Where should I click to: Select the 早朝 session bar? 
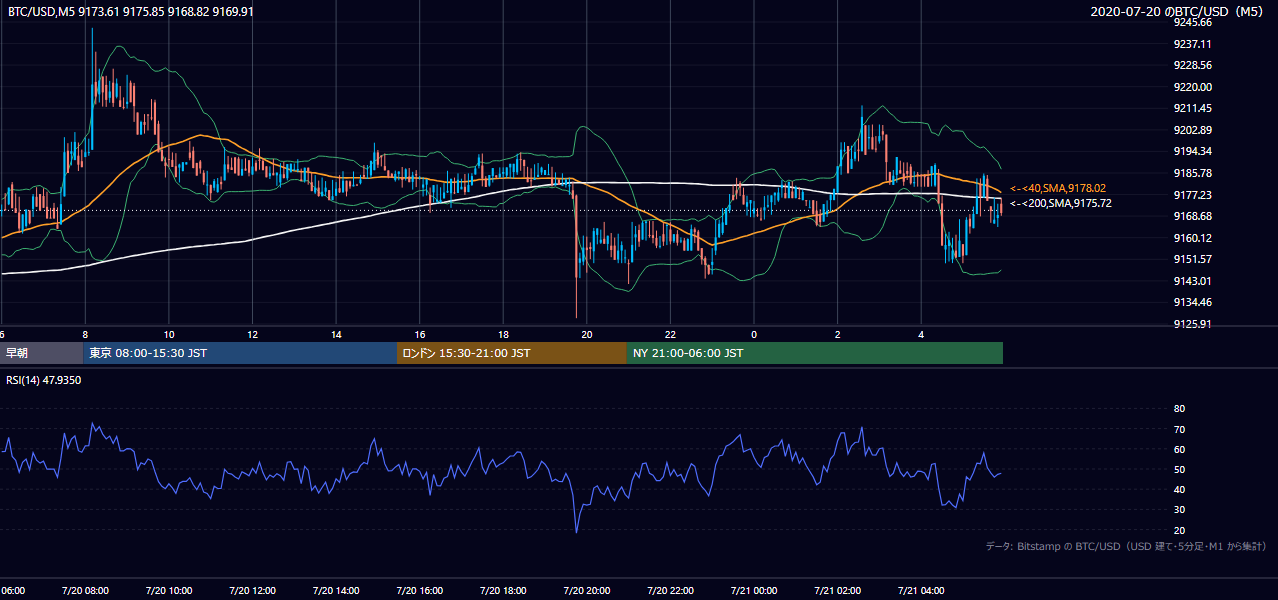41,353
